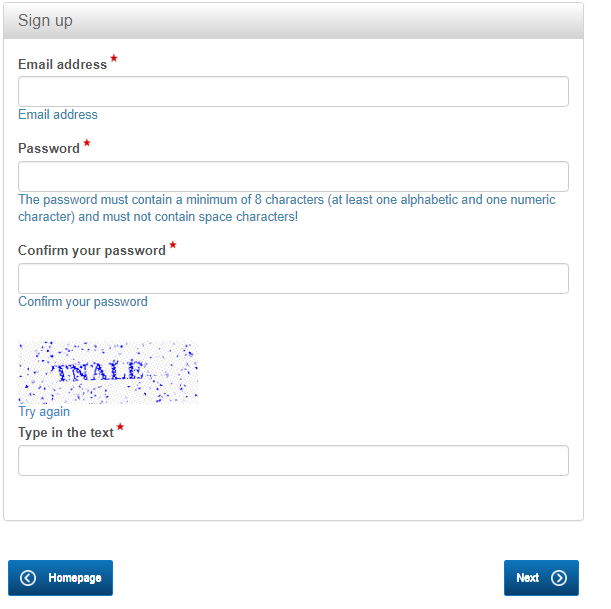Focus the captcha text input field

pos(293,460)
